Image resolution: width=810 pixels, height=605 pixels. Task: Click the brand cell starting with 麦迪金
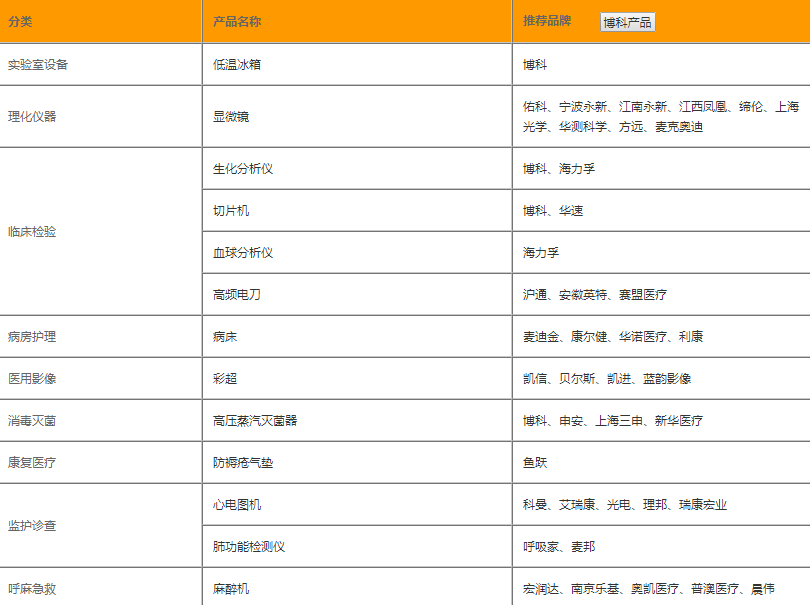coord(661,336)
